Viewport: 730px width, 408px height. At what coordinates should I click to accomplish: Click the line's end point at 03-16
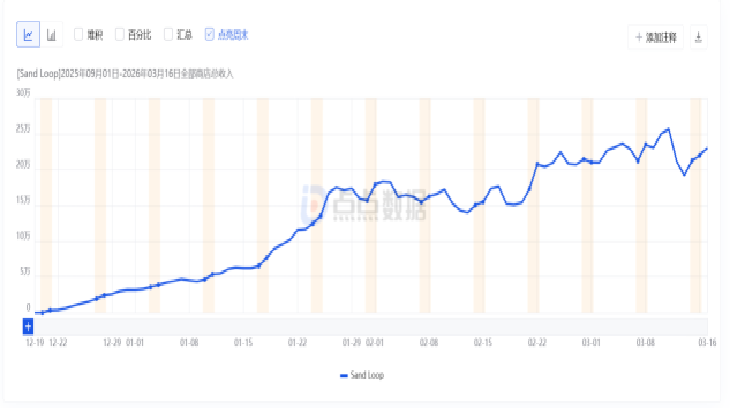coord(707,148)
